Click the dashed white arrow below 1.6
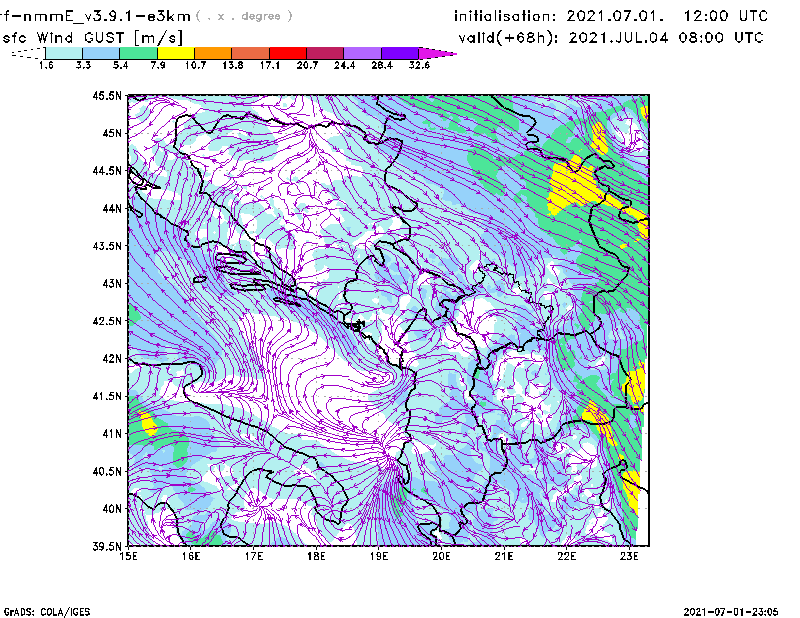Screen dimensions: 800x618 pyautogui.click(x=28, y=53)
